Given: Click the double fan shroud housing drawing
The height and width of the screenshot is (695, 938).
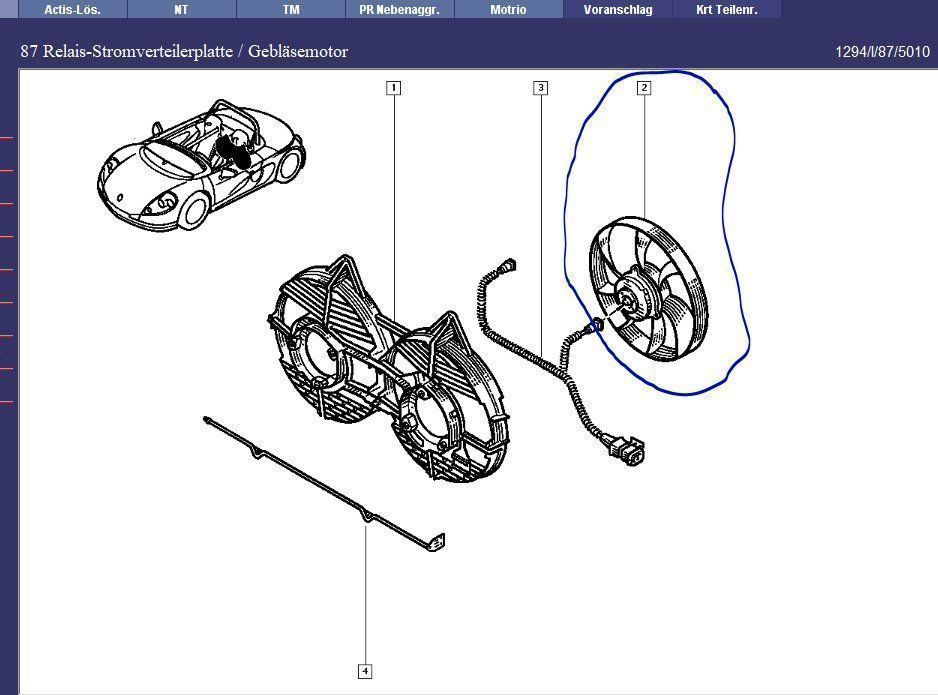Looking at the screenshot, I should [x=390, y=370].
